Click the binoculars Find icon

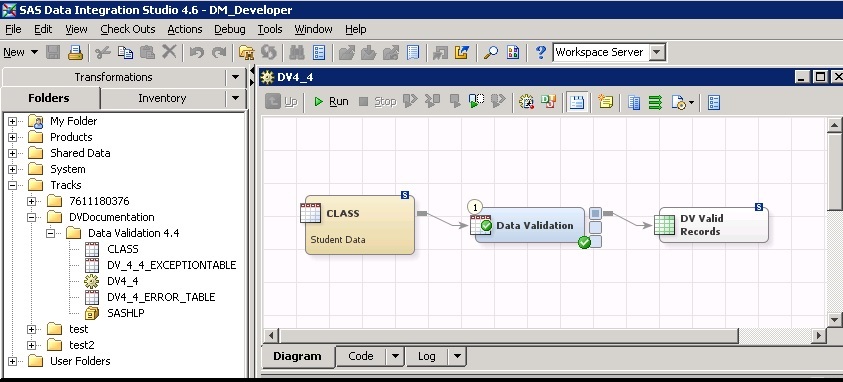[x=297, y=52]
